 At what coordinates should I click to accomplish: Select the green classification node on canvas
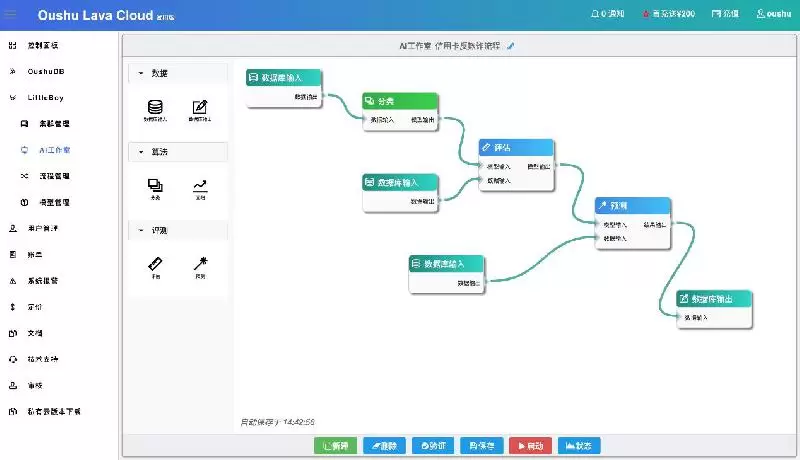400,101
